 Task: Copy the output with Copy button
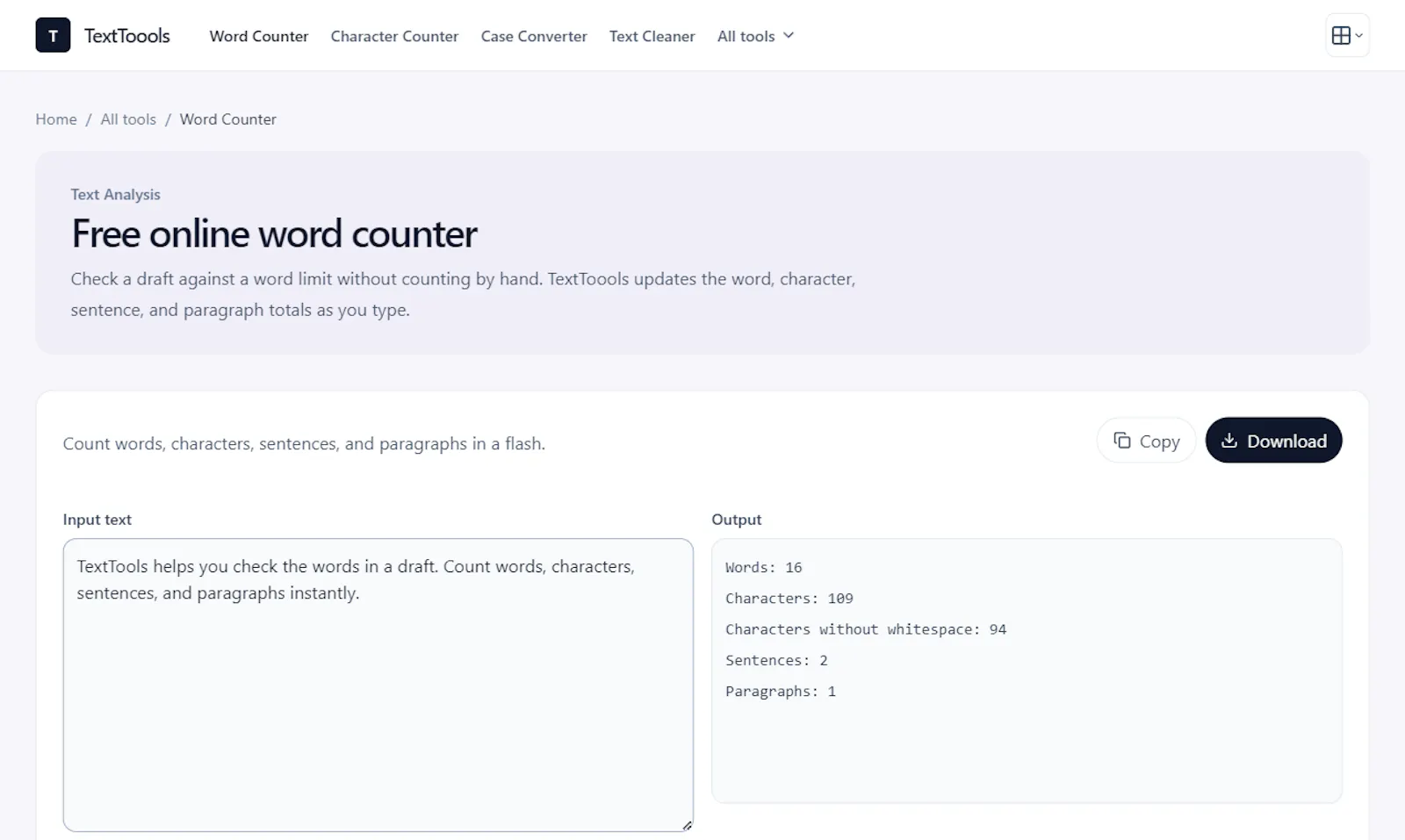(x=1146, y=440)
